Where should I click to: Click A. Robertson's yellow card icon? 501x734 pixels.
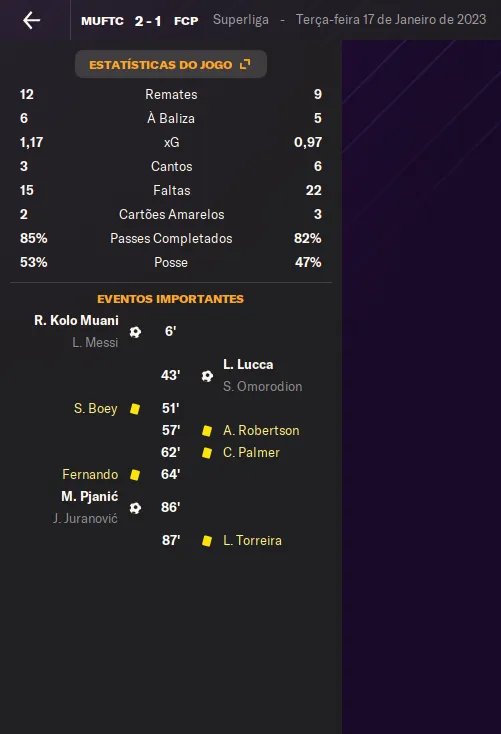coord(206,431)
